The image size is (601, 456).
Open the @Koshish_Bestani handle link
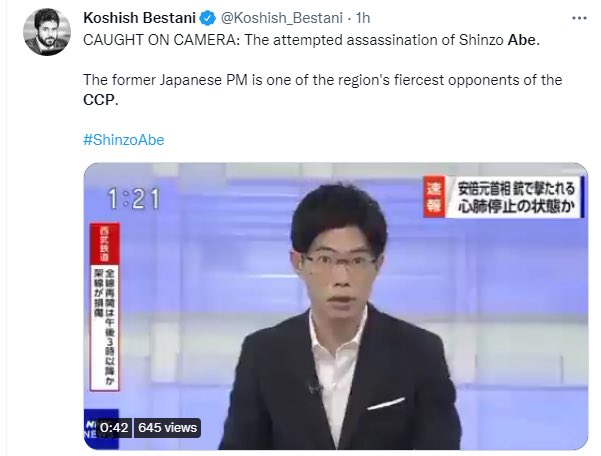[x=282, y=18]
